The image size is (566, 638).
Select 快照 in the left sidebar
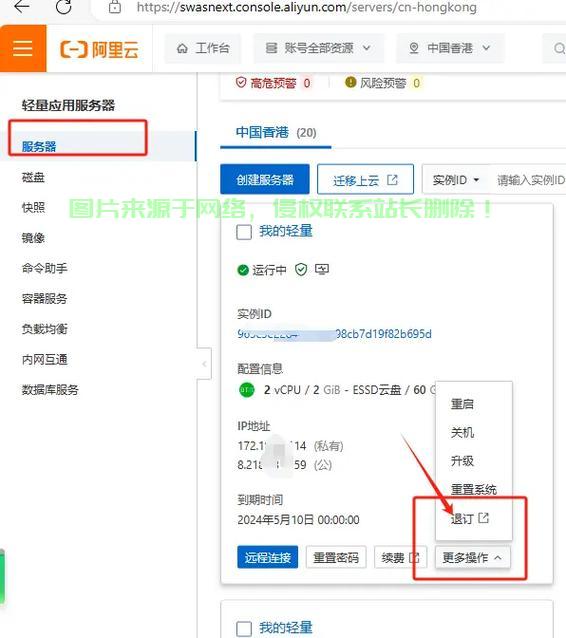(x=33, y=208)
